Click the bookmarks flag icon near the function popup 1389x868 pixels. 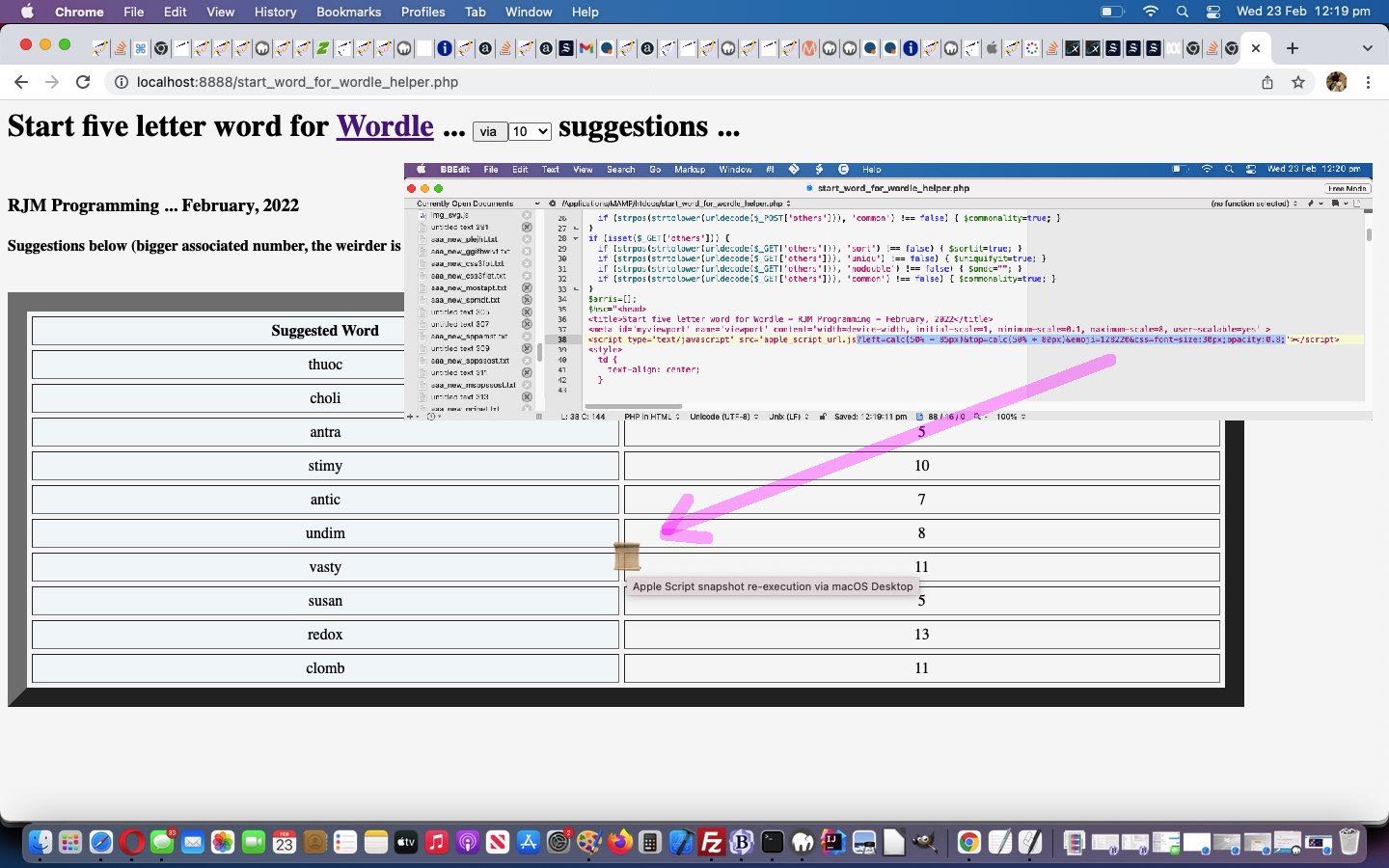pyautogui.click(x=1335, y=203)
